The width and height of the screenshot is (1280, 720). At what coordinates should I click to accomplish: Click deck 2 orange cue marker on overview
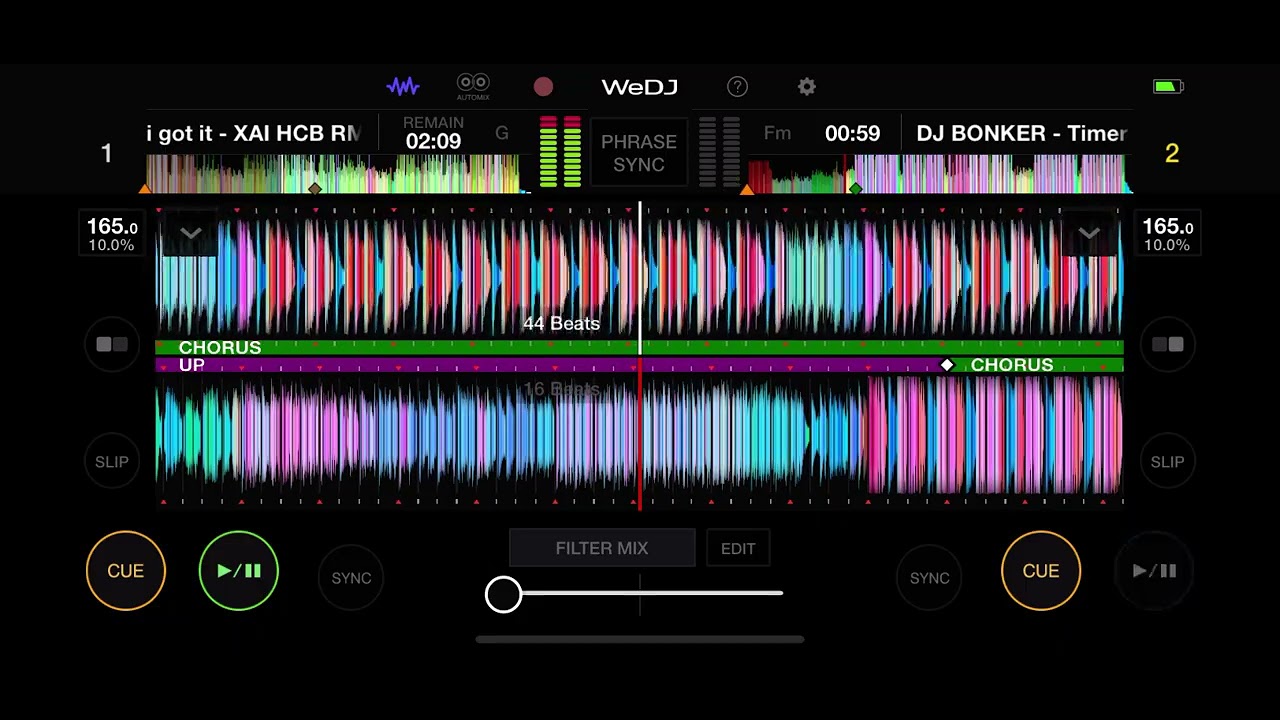point(747,188)
